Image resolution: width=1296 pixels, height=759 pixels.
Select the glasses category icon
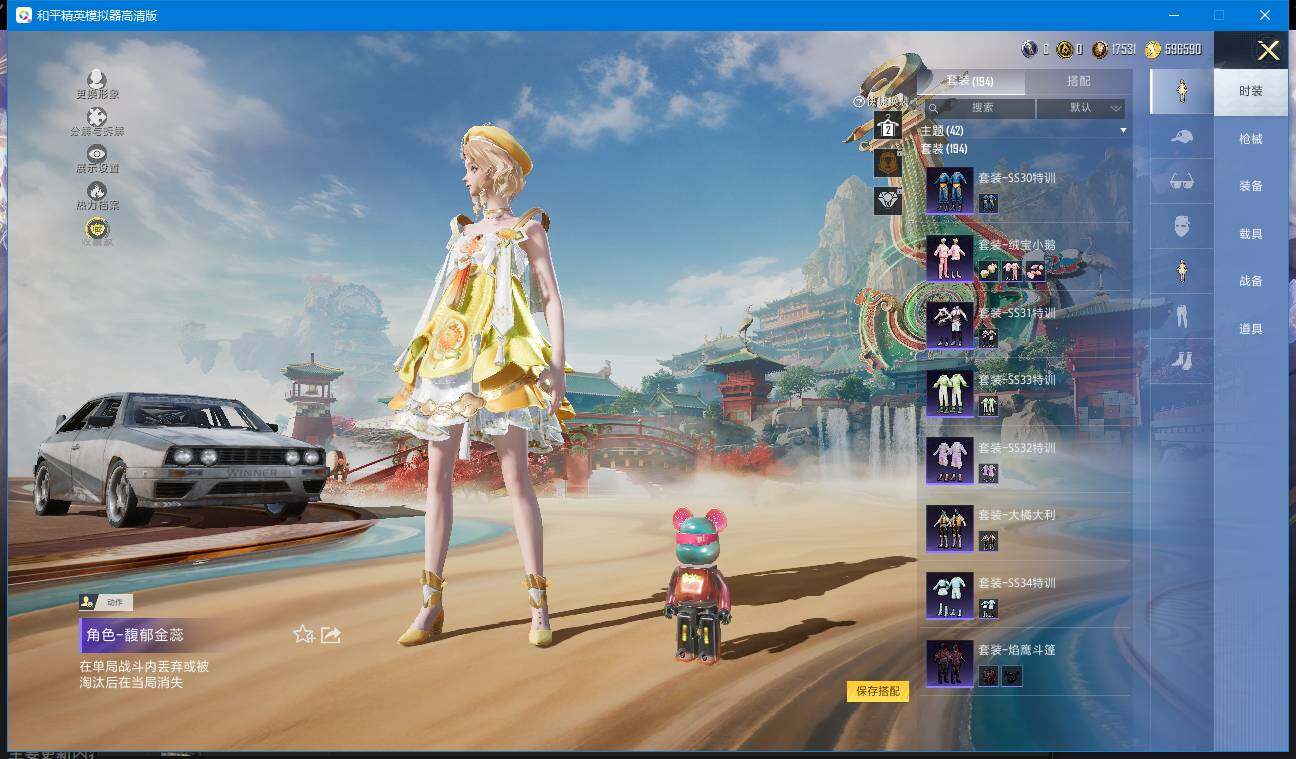click(1181, 182)
